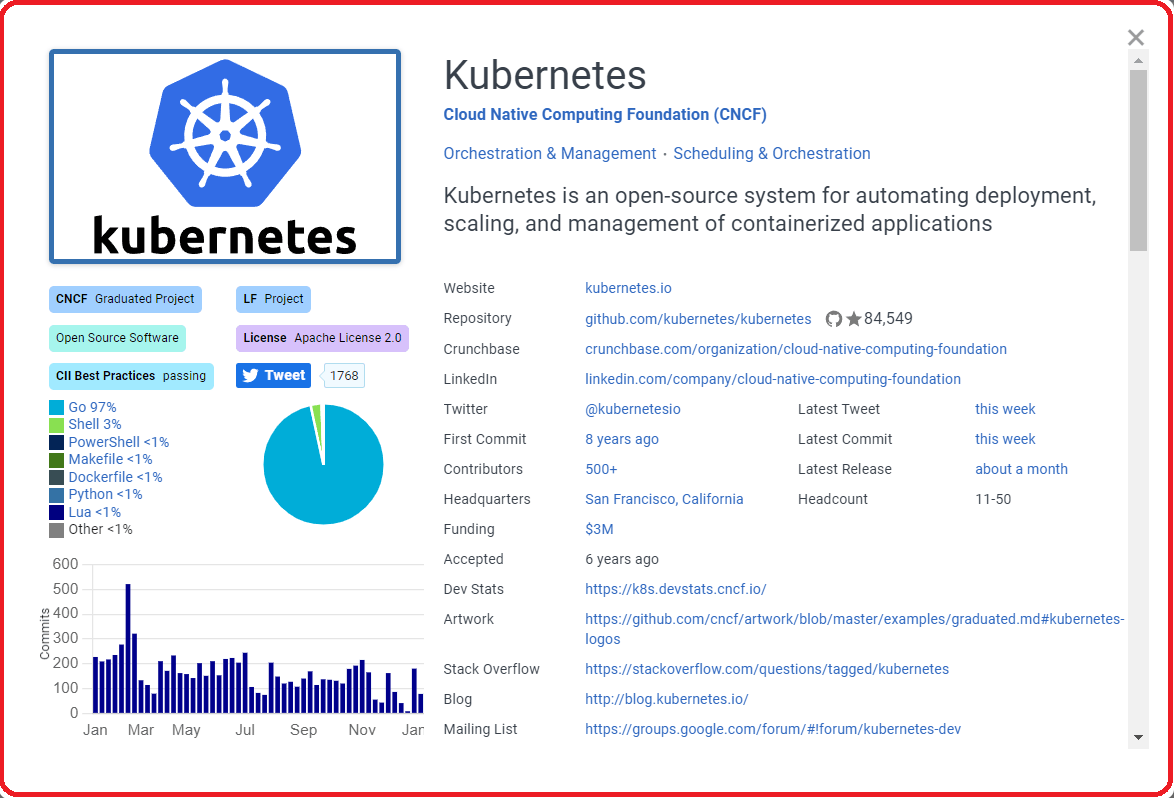The height and width of the screenshot is (798, 1174).
Task: Click the Accepted value 6 years ago
Action: [621, 558]
